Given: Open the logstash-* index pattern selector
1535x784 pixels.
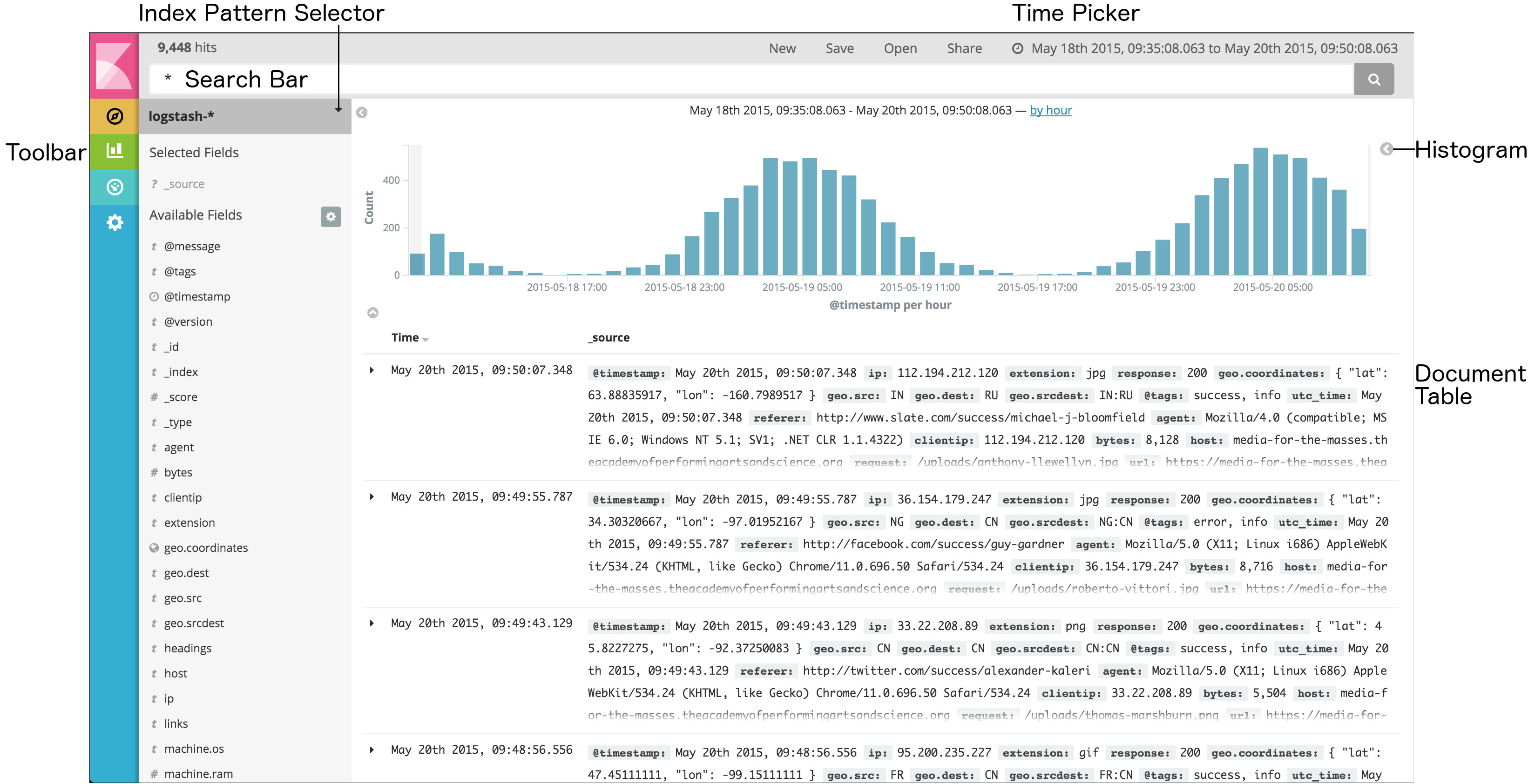Looking at the screenshot, I should click(245, 116).
